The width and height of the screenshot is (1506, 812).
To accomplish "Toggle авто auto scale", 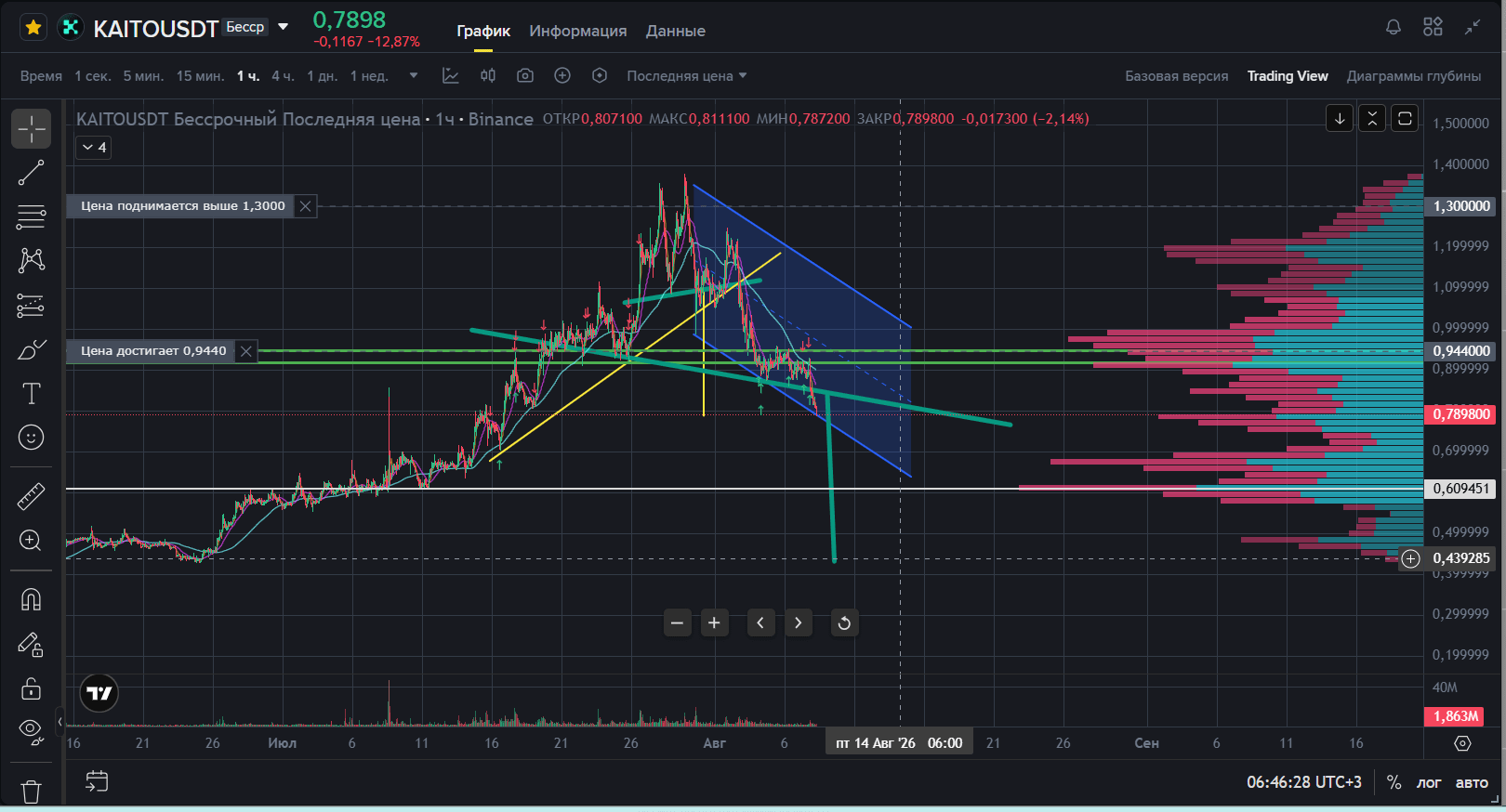I will [x=1472, y=782].
